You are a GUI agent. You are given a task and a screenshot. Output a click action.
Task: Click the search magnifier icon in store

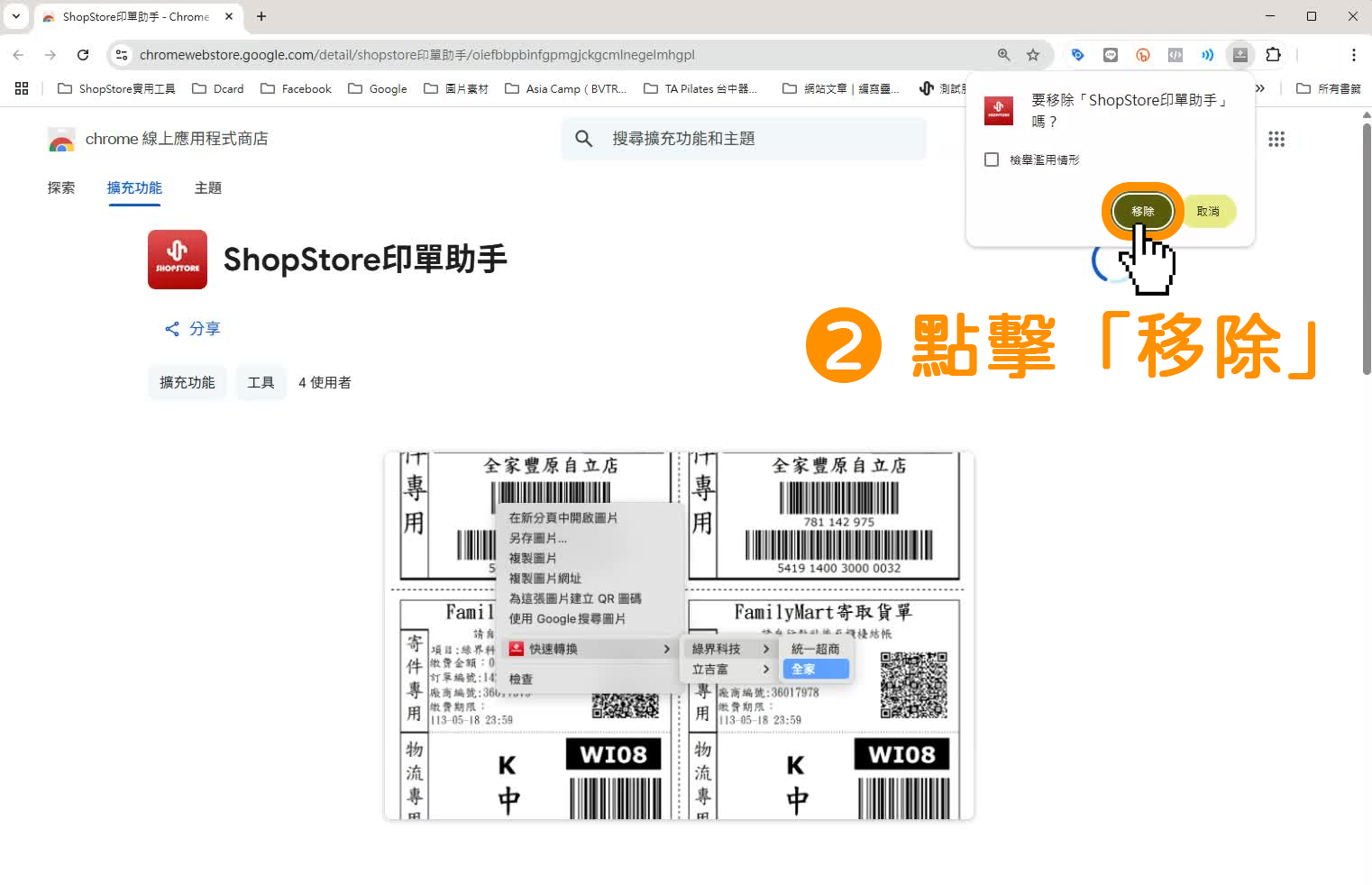pos(584,139)
